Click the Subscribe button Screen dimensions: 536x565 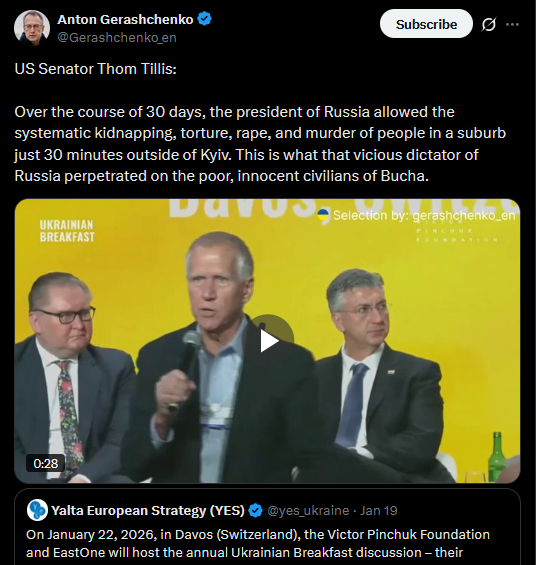426,24
